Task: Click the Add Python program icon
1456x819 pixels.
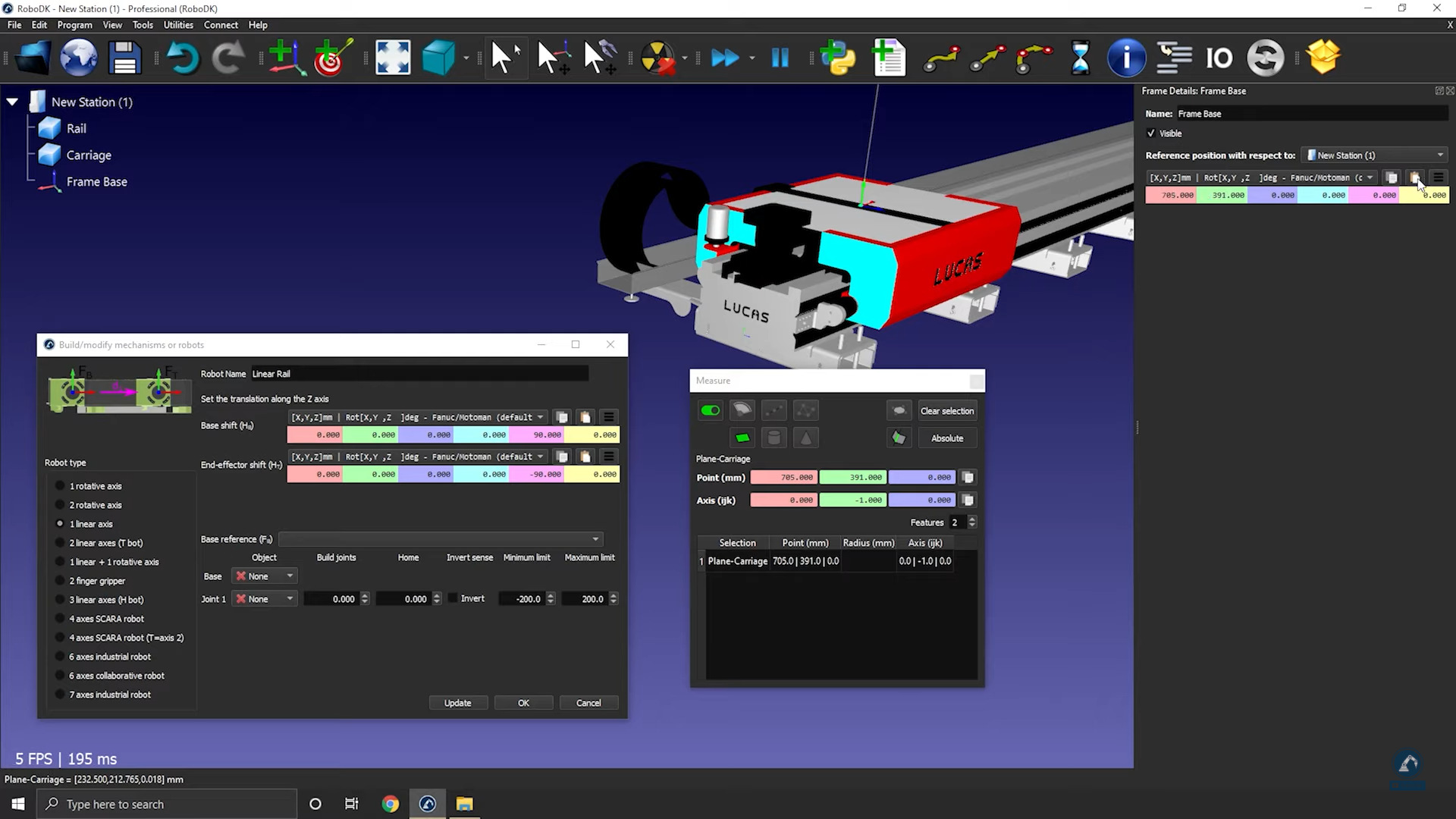Action: click(x=837, y=58)
